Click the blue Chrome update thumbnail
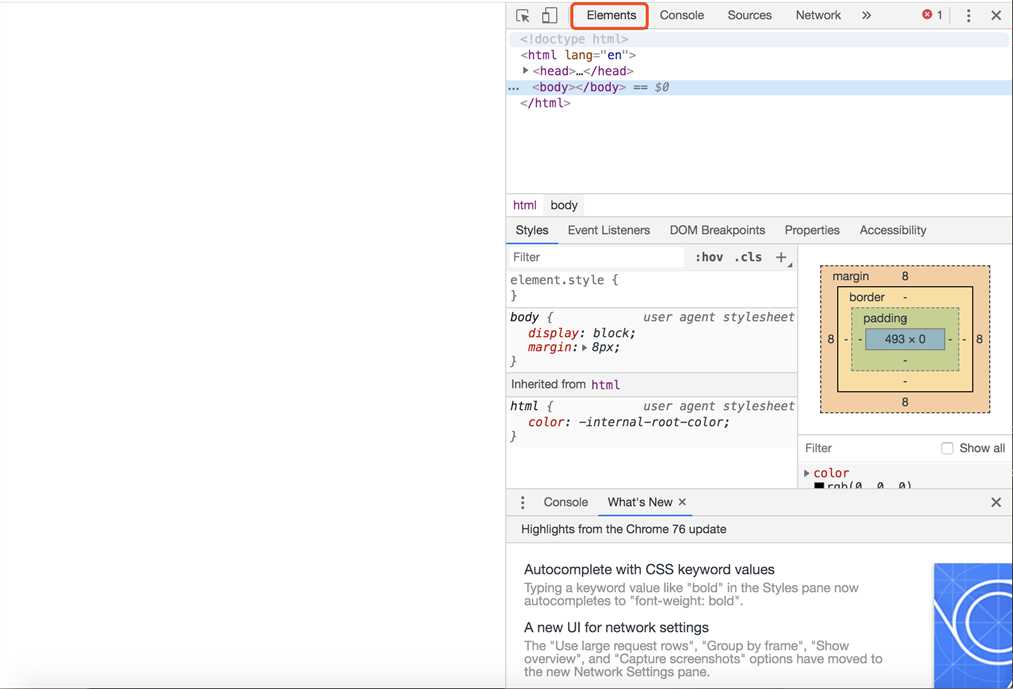Screen dimensions: 1013x689 coord(973,625)
